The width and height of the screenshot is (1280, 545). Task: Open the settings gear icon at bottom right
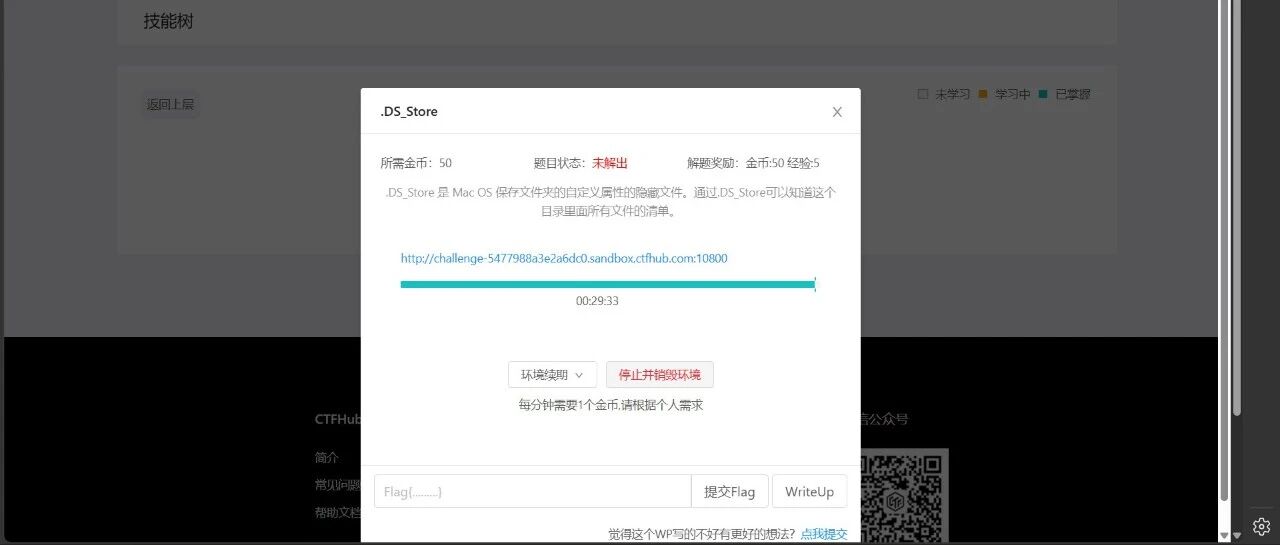[1261, 526]
